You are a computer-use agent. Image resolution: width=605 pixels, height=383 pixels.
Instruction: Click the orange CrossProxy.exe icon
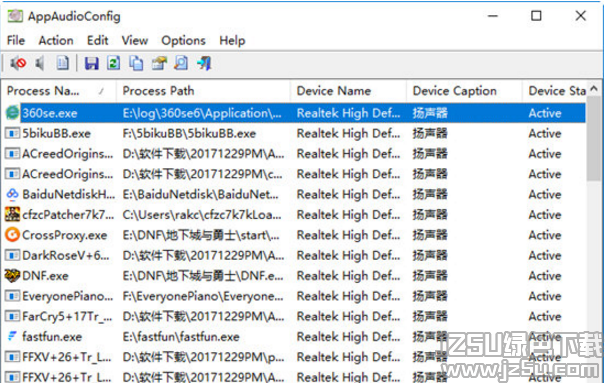pyautogui.click(x=12, y=235)
